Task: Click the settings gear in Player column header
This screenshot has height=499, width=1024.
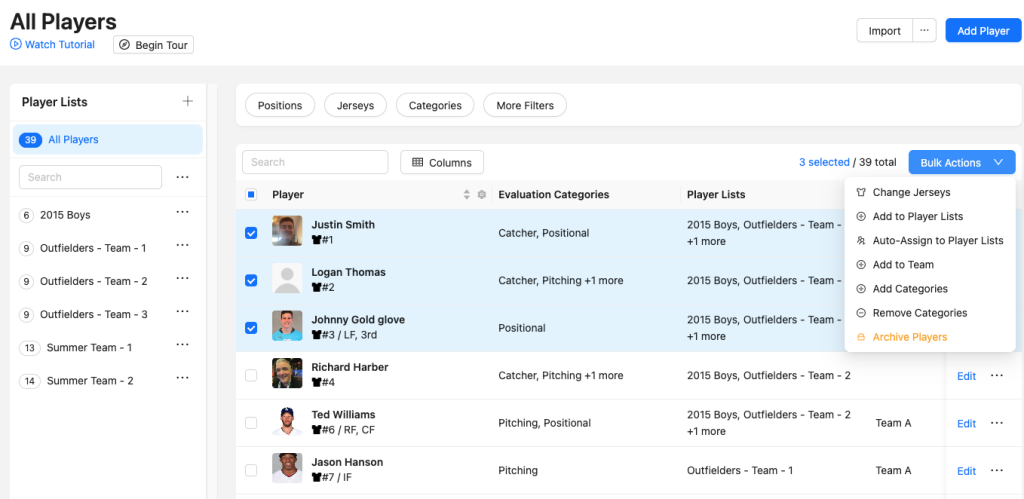Action: (x=481, y=195)
